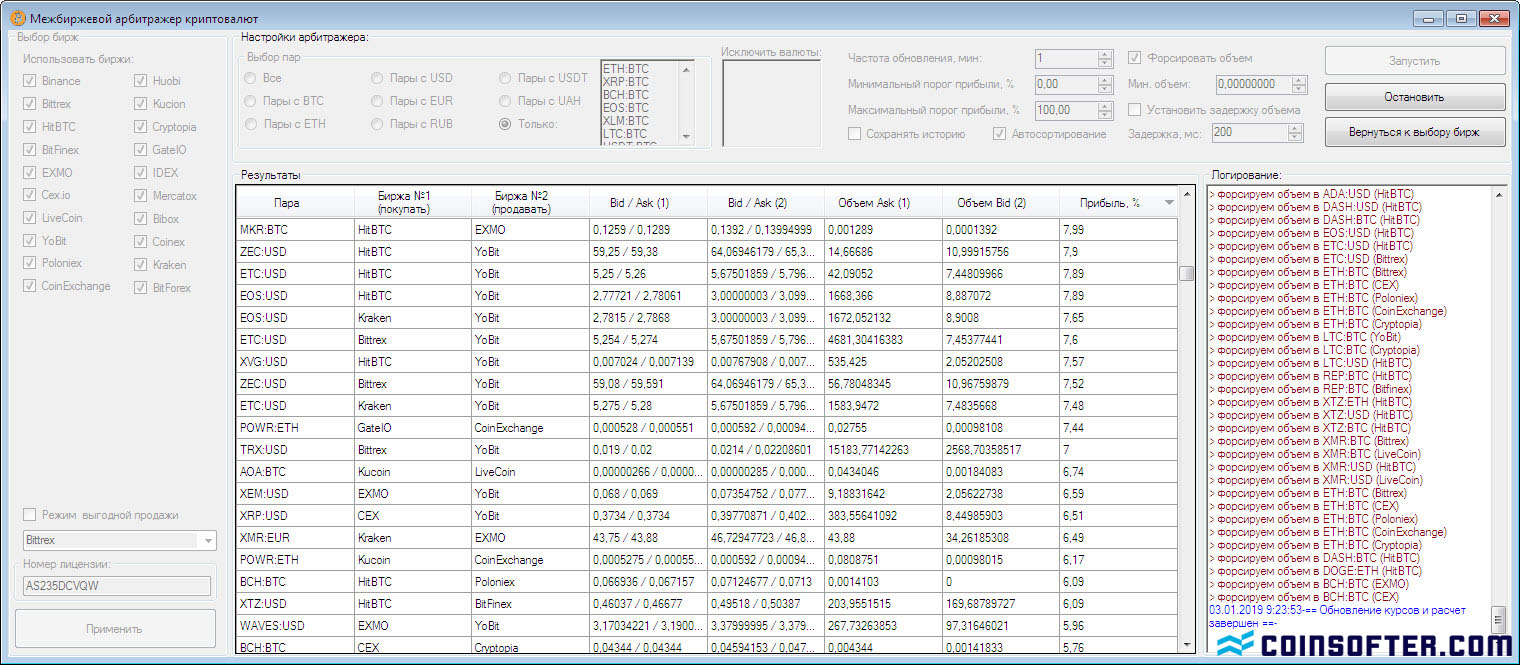Click the Прибыль column sort arrow
The width and height of the screenshot is (1520, 665).
click(1169, 203)
